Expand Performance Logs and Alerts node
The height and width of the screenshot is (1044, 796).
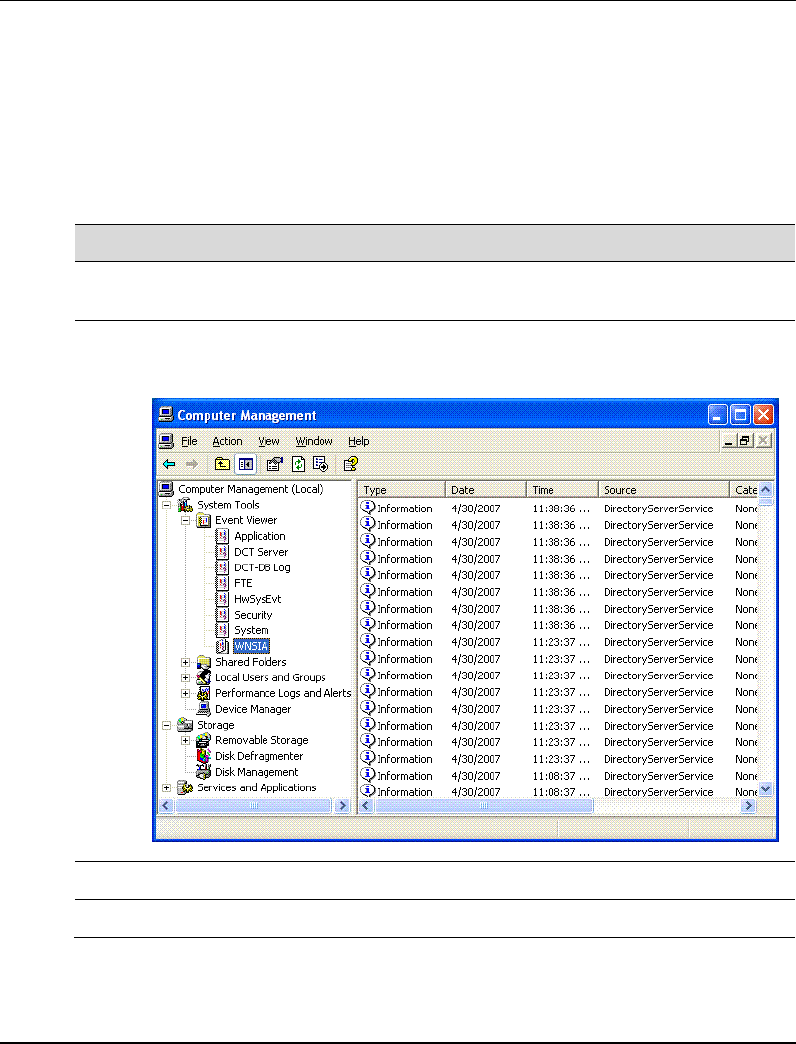tap(186, 694)
